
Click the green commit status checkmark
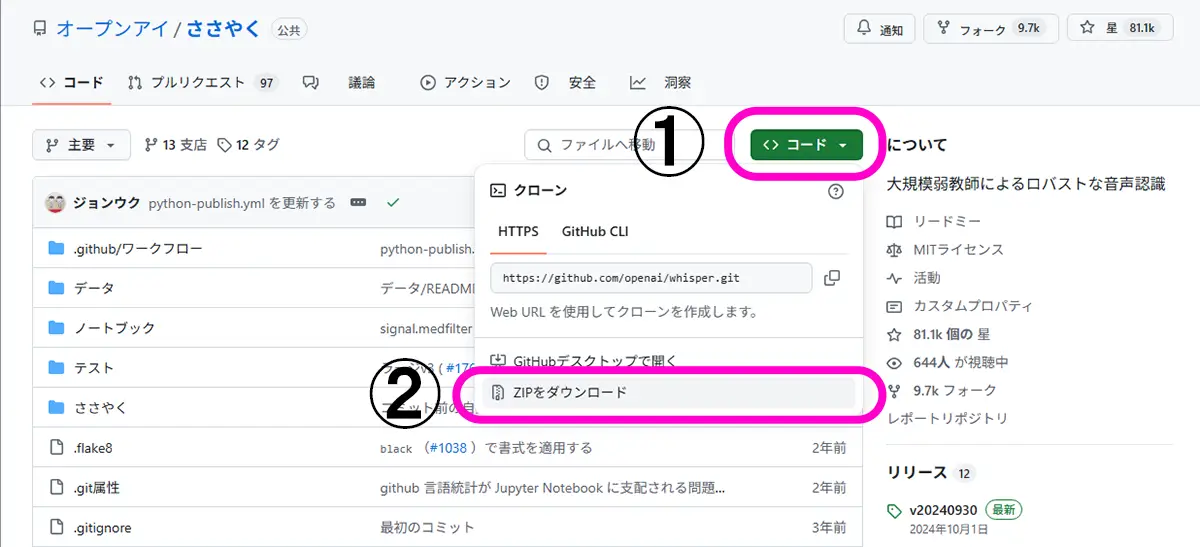(x=393, y=203)
